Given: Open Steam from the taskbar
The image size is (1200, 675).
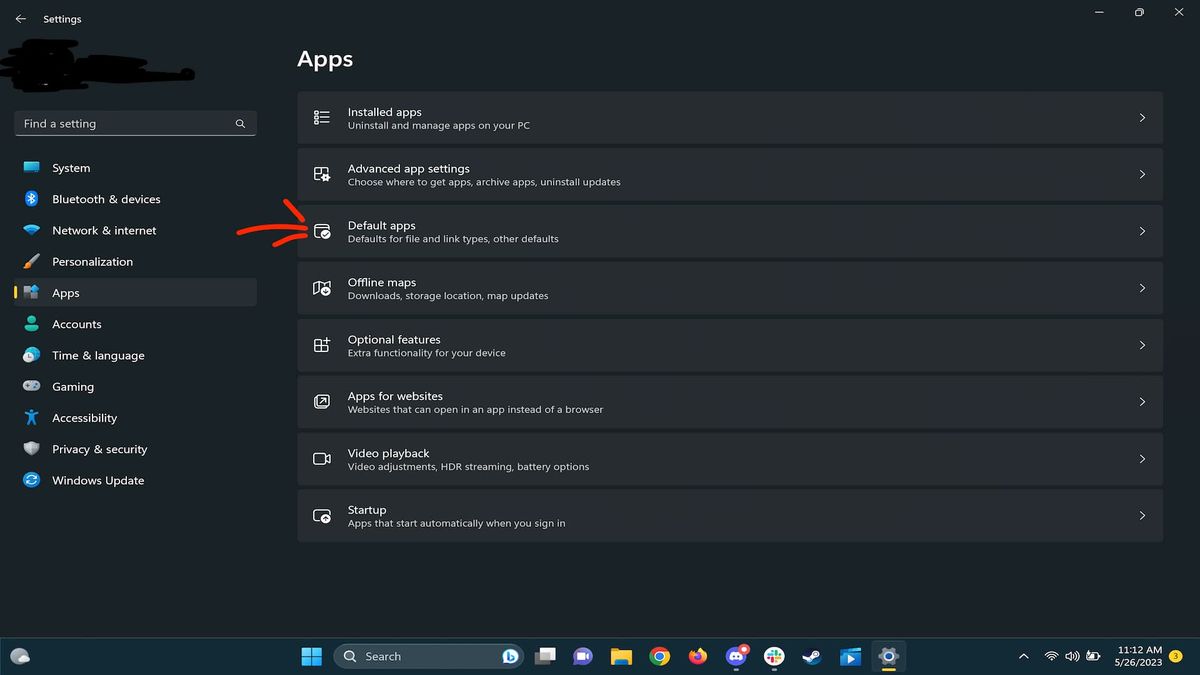Looking at the screenshot, I should click(x=811, y=656).
